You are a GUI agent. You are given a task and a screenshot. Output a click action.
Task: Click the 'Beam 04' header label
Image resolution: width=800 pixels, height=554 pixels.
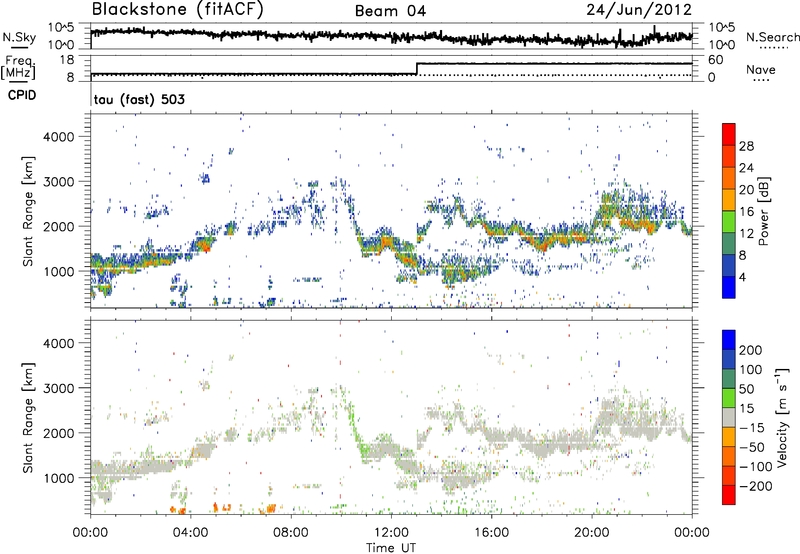click(390, 11)
